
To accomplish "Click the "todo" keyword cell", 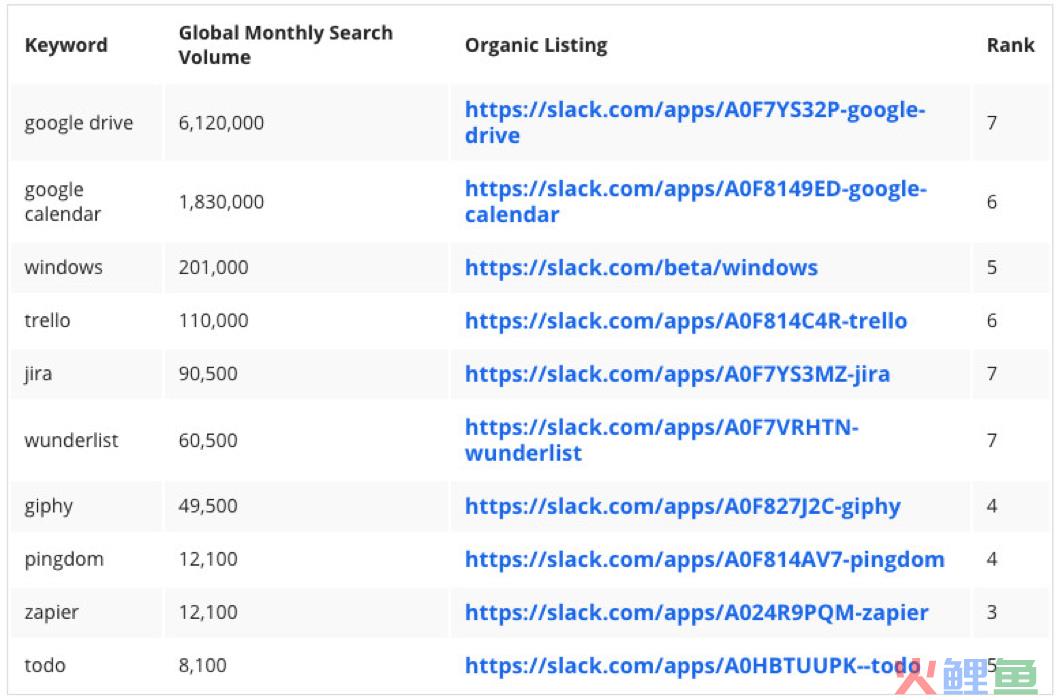I will (45, 665).
